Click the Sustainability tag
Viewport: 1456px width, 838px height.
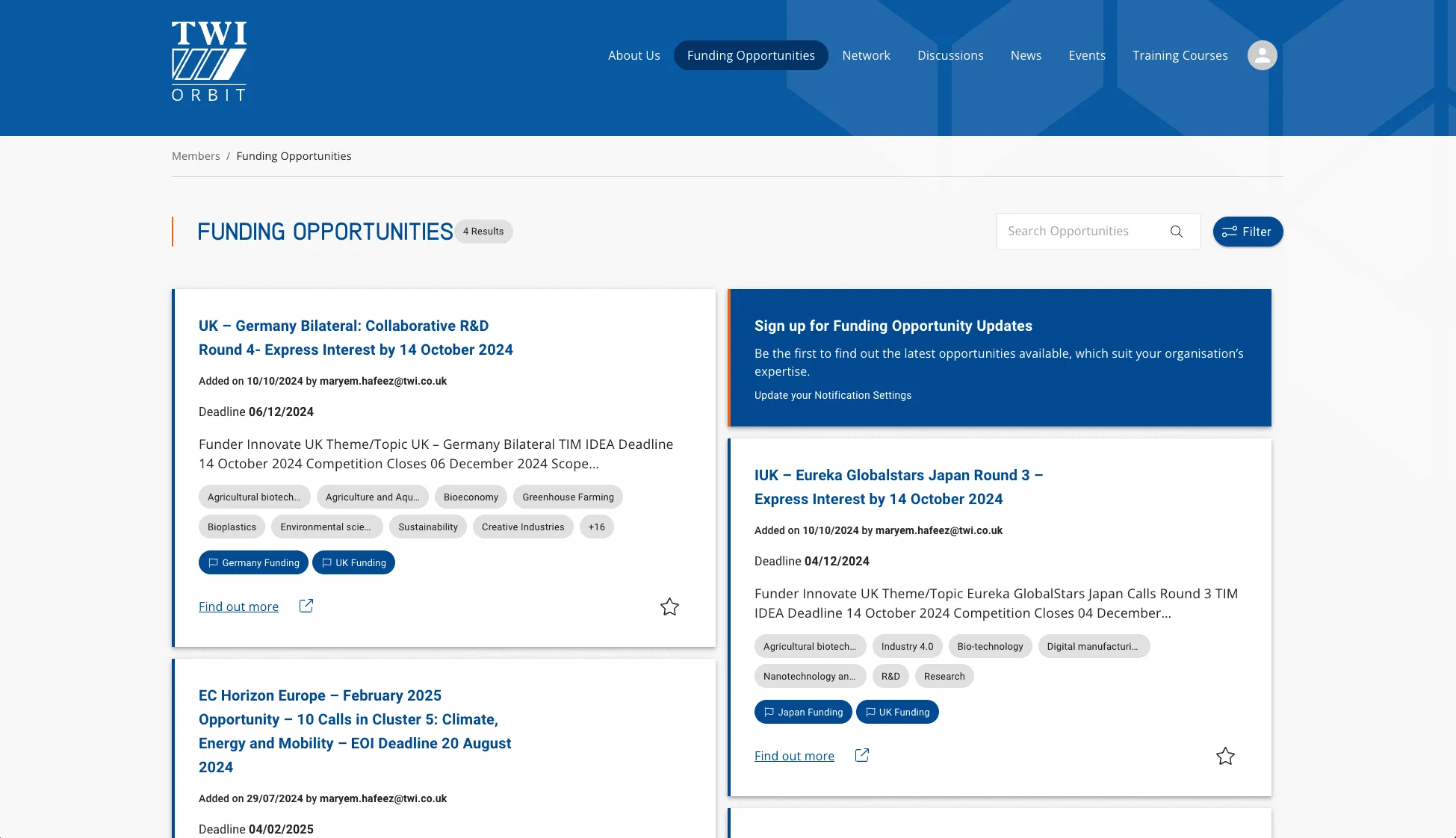(428, 527)
